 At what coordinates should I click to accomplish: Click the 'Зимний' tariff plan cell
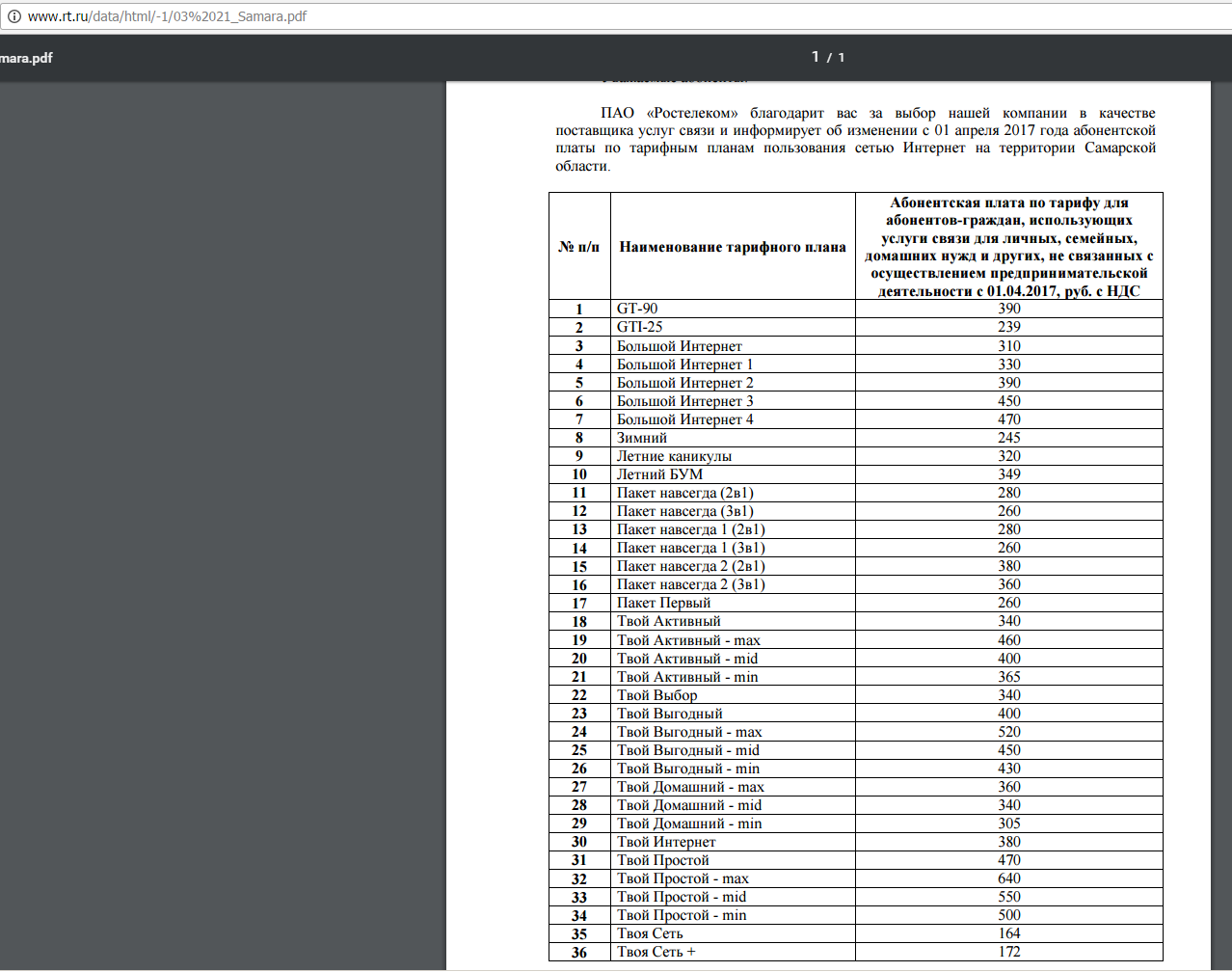point(642,438)
